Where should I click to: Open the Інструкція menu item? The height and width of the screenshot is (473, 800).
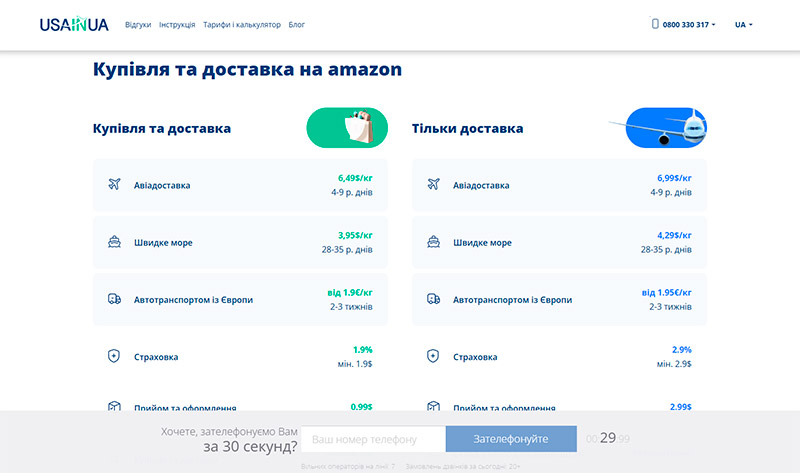click(x=177, y=24)
